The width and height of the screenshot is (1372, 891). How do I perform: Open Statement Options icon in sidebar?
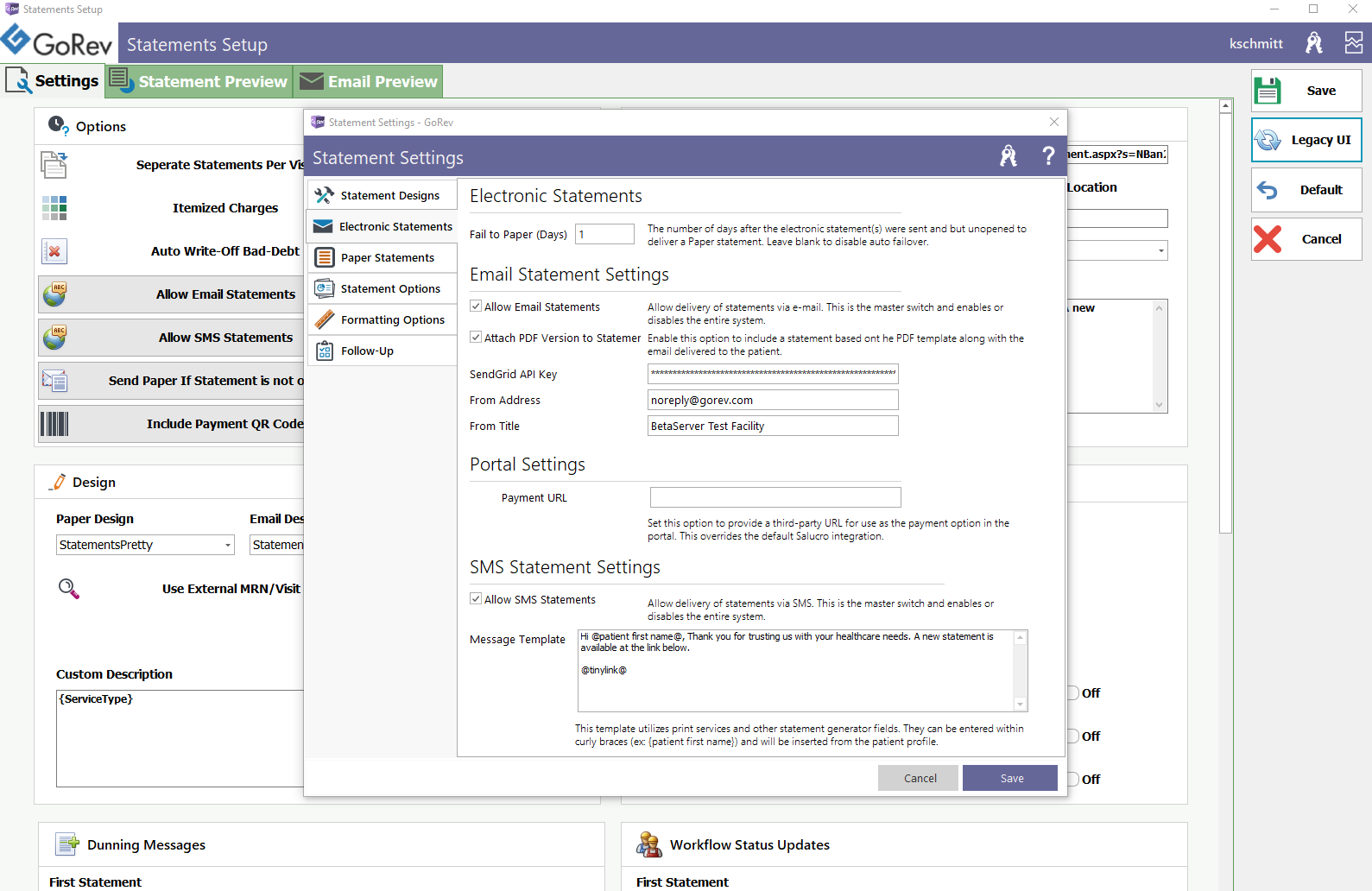coord(325,288)
